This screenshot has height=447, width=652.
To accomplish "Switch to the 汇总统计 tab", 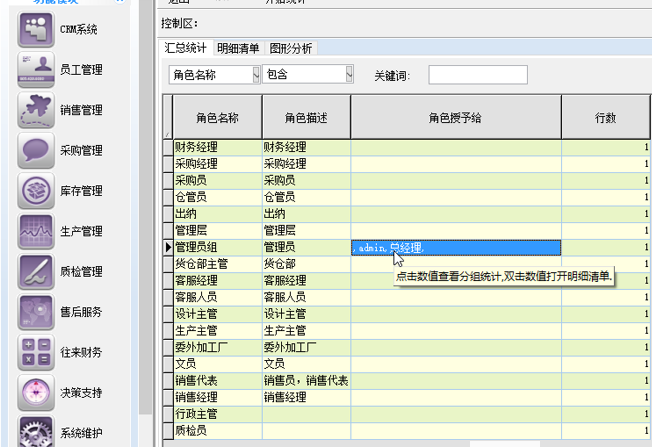I will (x=185, y=48).
